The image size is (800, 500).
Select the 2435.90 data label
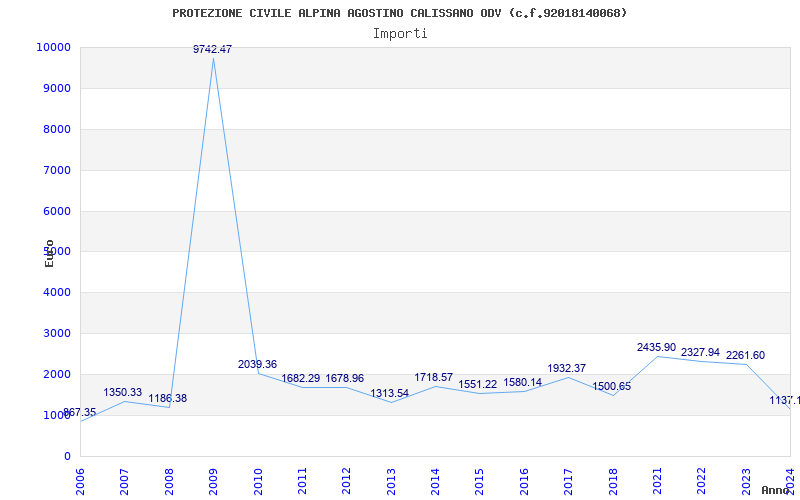[656, 347]
